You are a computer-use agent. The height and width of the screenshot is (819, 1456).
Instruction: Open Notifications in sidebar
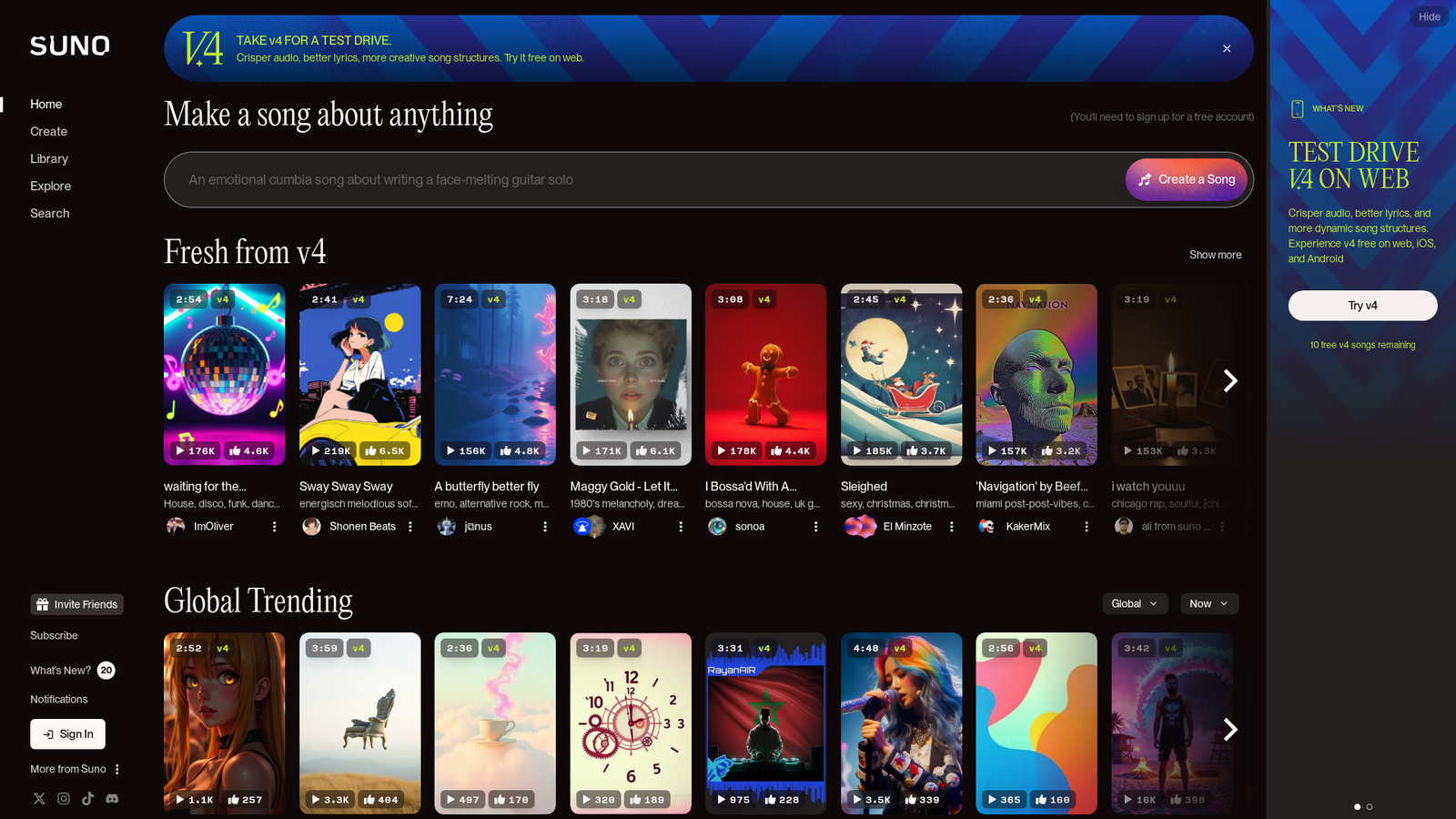[59, 699]
